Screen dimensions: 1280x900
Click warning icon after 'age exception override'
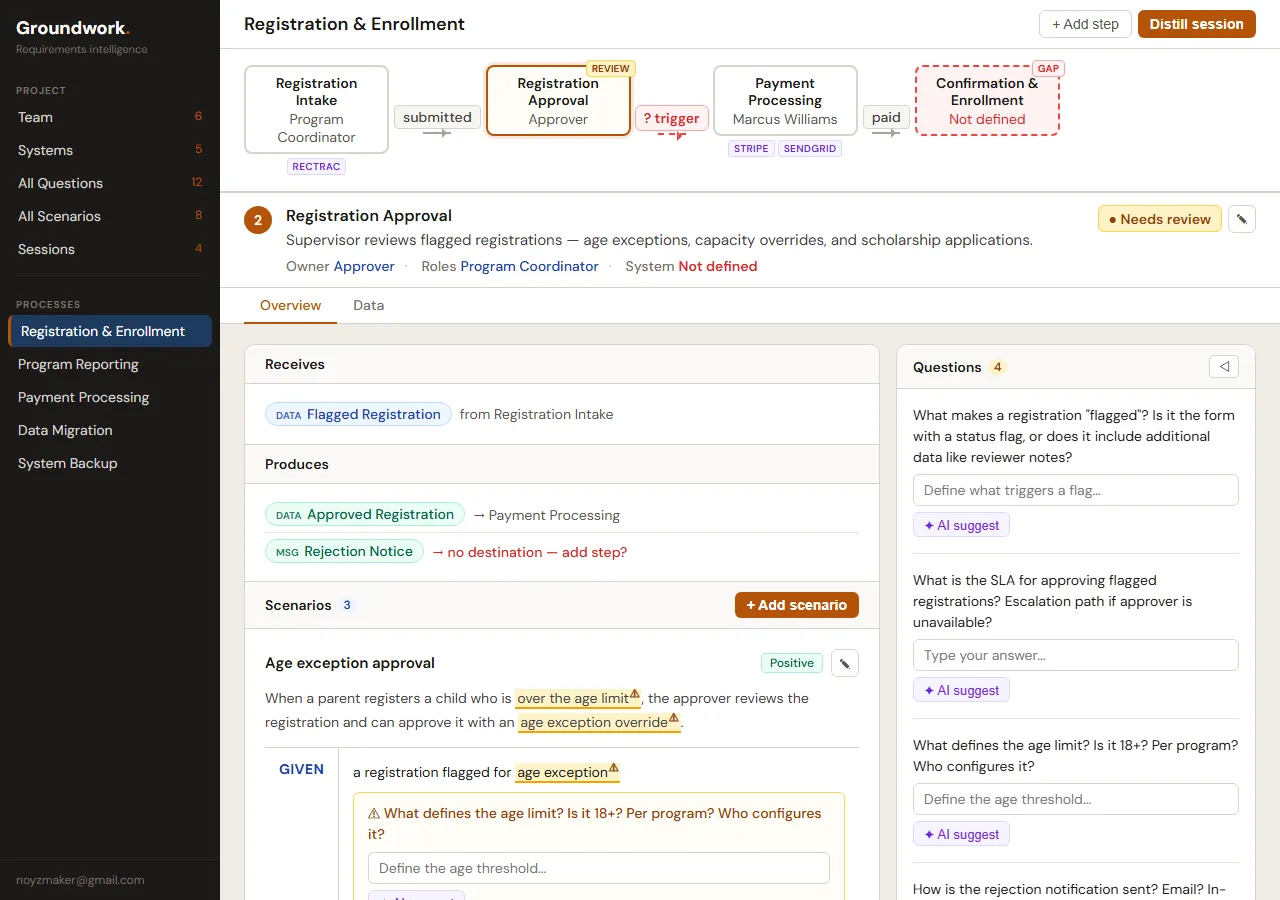click(x=674, y=719)
